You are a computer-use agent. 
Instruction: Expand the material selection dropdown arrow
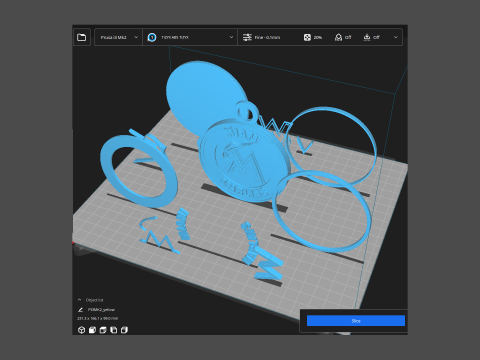[x=231, y=37]
